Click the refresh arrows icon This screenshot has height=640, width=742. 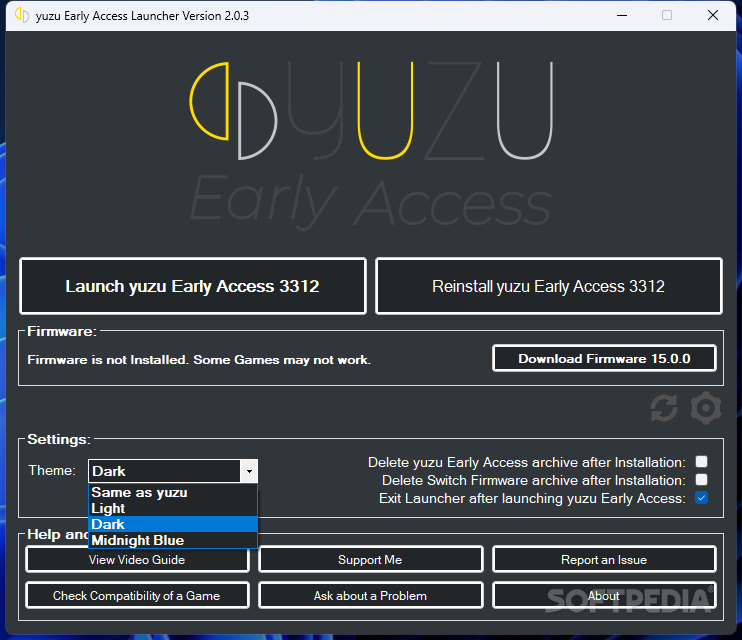pyautogui.click(x=663, y=408)
